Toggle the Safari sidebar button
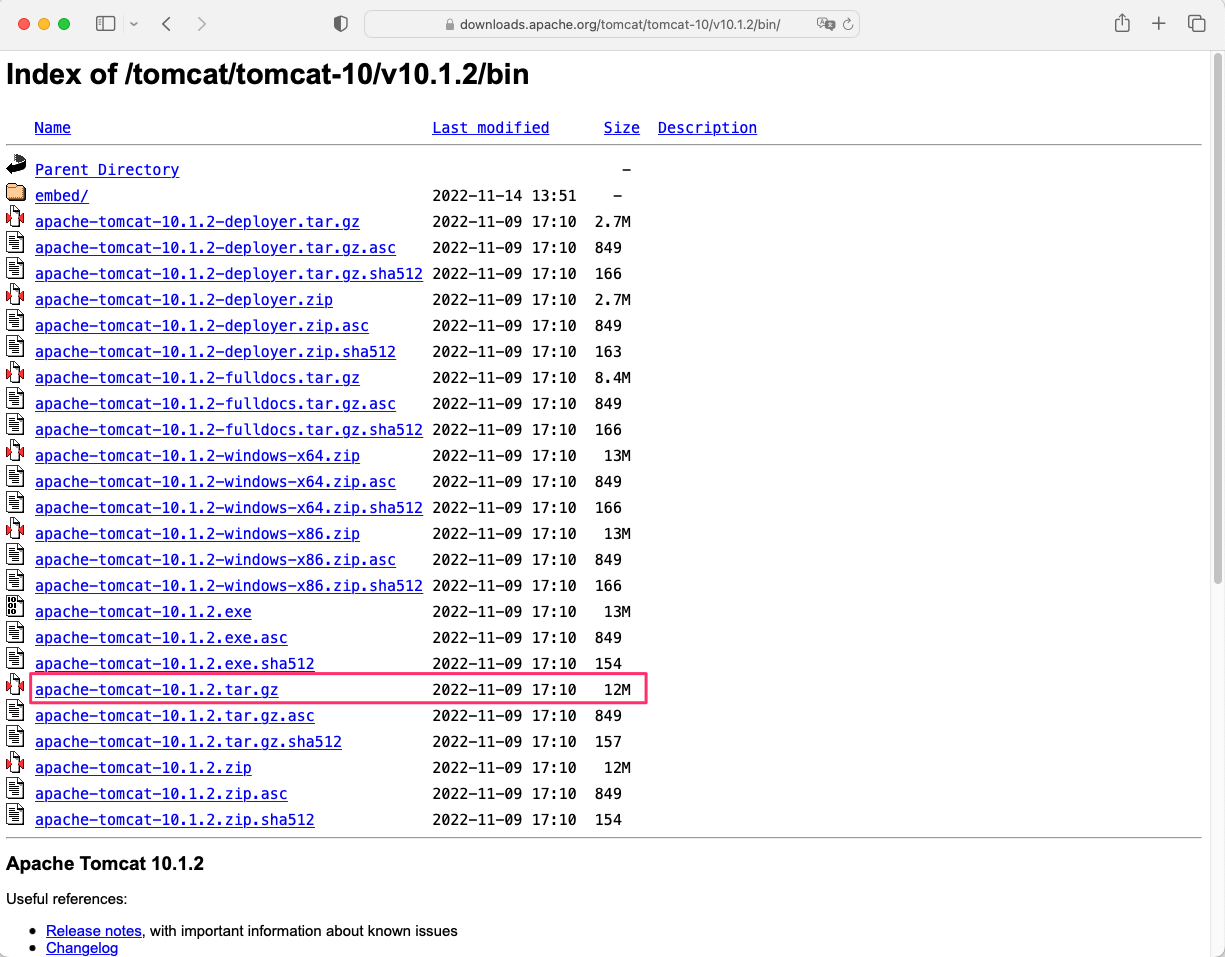Viewport: 1225px width, 957px height. tap(105, 24)
